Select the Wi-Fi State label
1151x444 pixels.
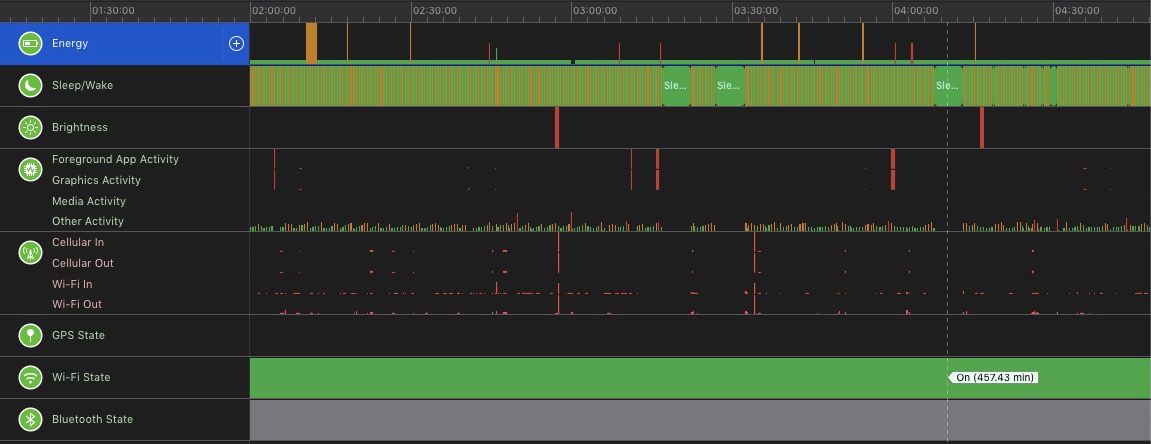point(81,376)
